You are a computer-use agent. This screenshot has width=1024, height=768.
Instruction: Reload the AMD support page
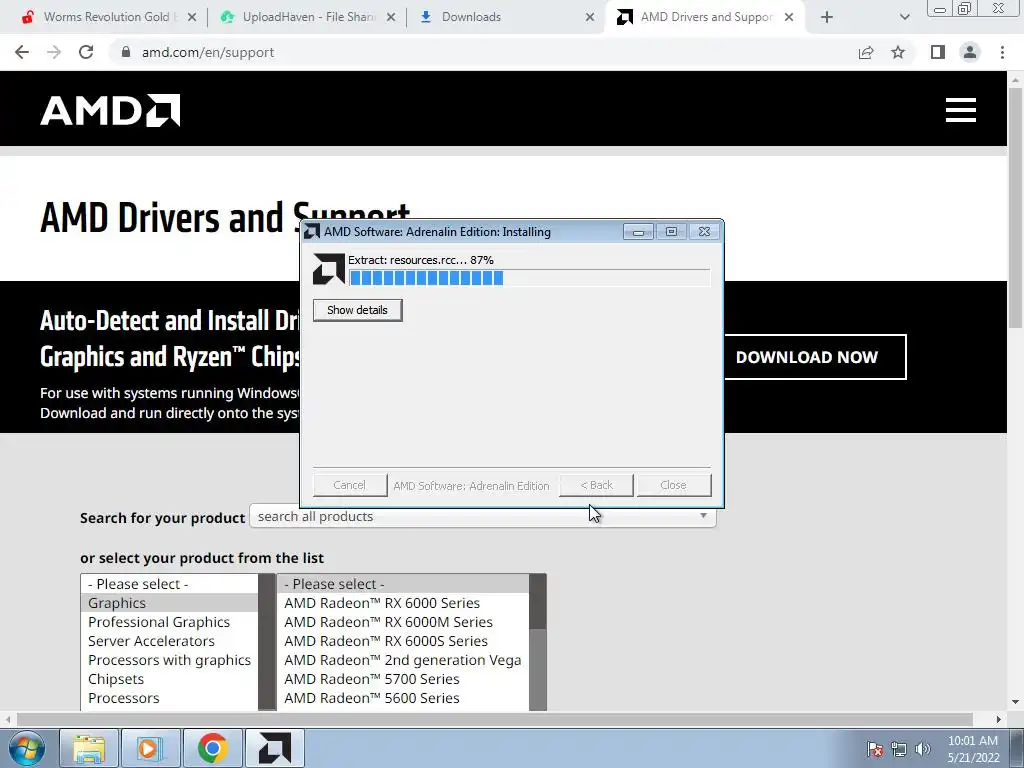coord(86,52)
